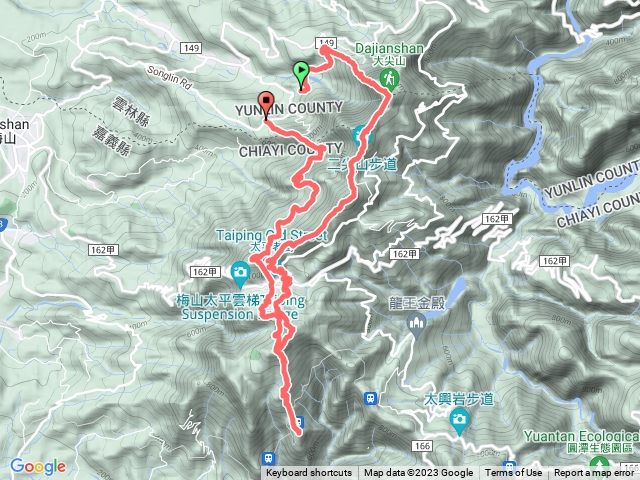The image size is (640, 480).
Task: Click the Yuantan Ecological label text
Action: [x=582, y=436]
